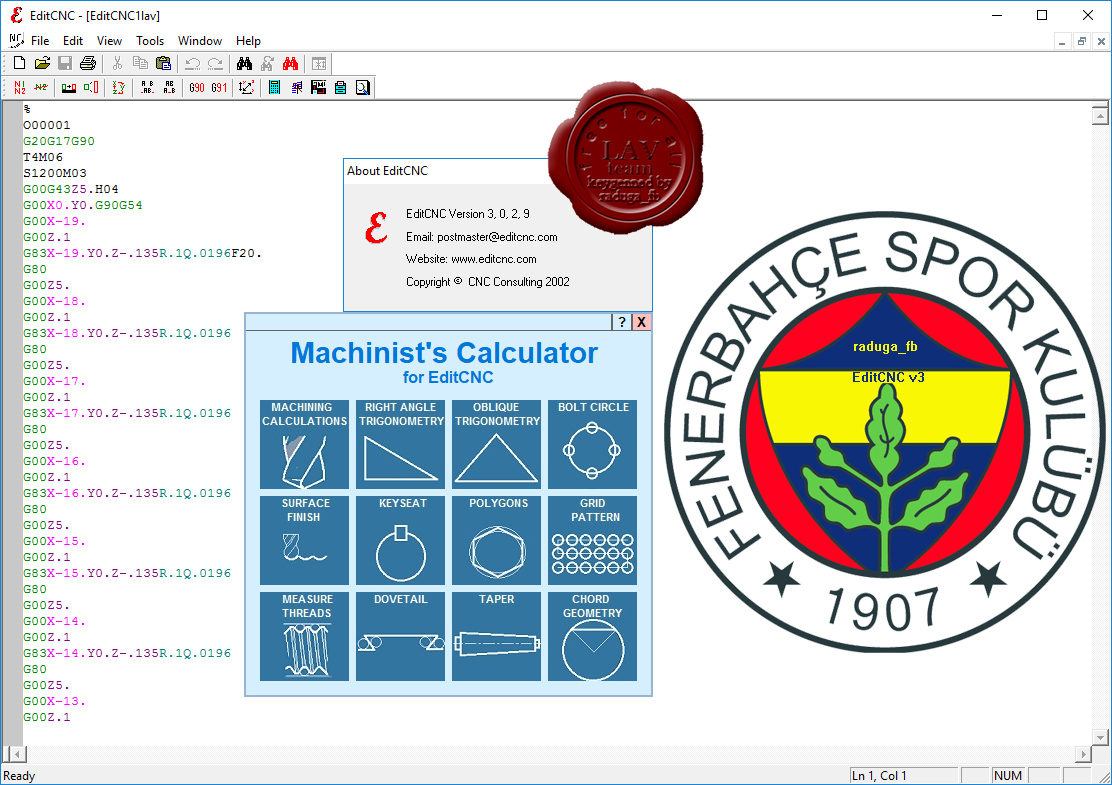Close the Machinist's Calculator with X button
The image size is (1112, 785).
coord(641,322)
